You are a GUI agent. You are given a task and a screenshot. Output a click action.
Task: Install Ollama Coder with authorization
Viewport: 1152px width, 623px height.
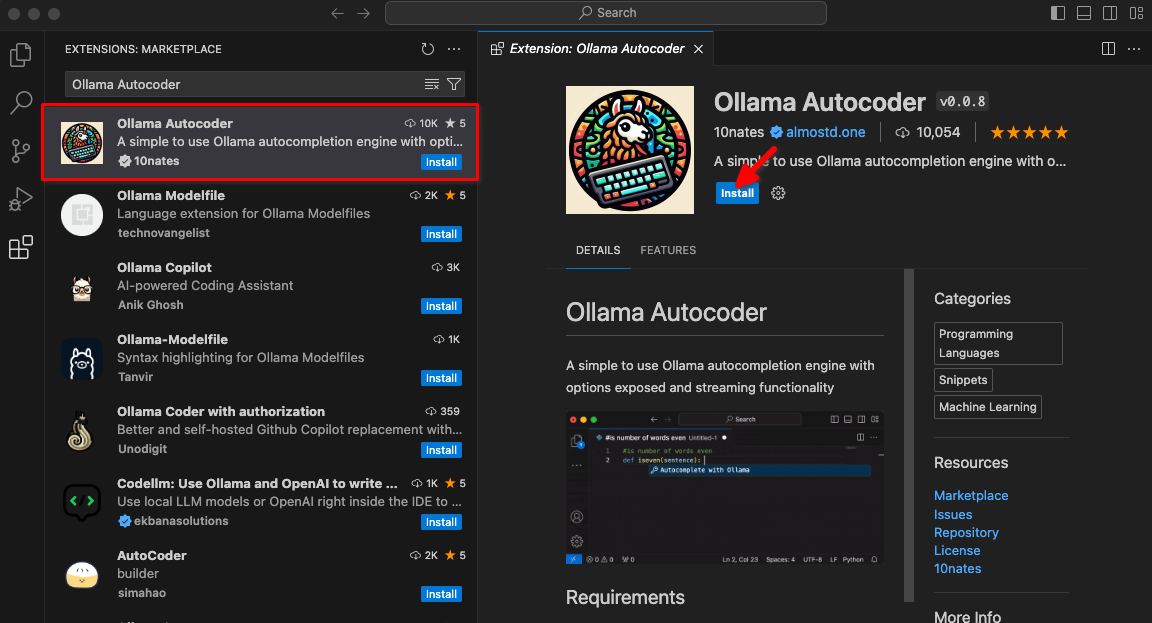tap(442, 450)
